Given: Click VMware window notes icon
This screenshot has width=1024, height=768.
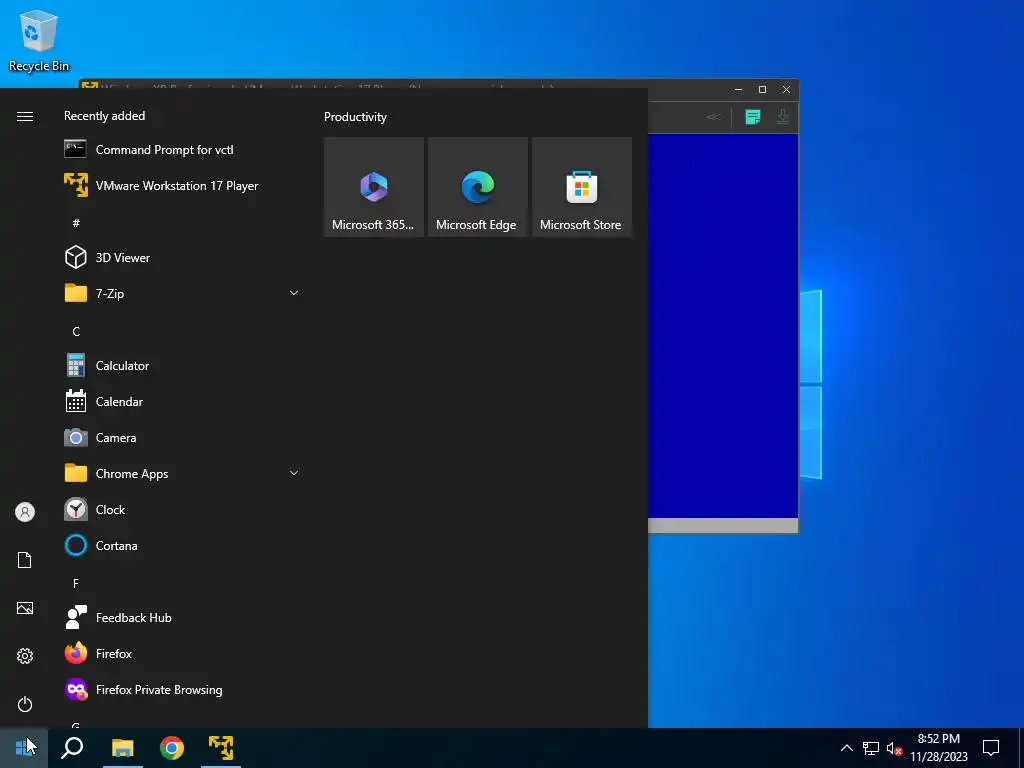Looking at the screenshot, I should click(753, 117).
